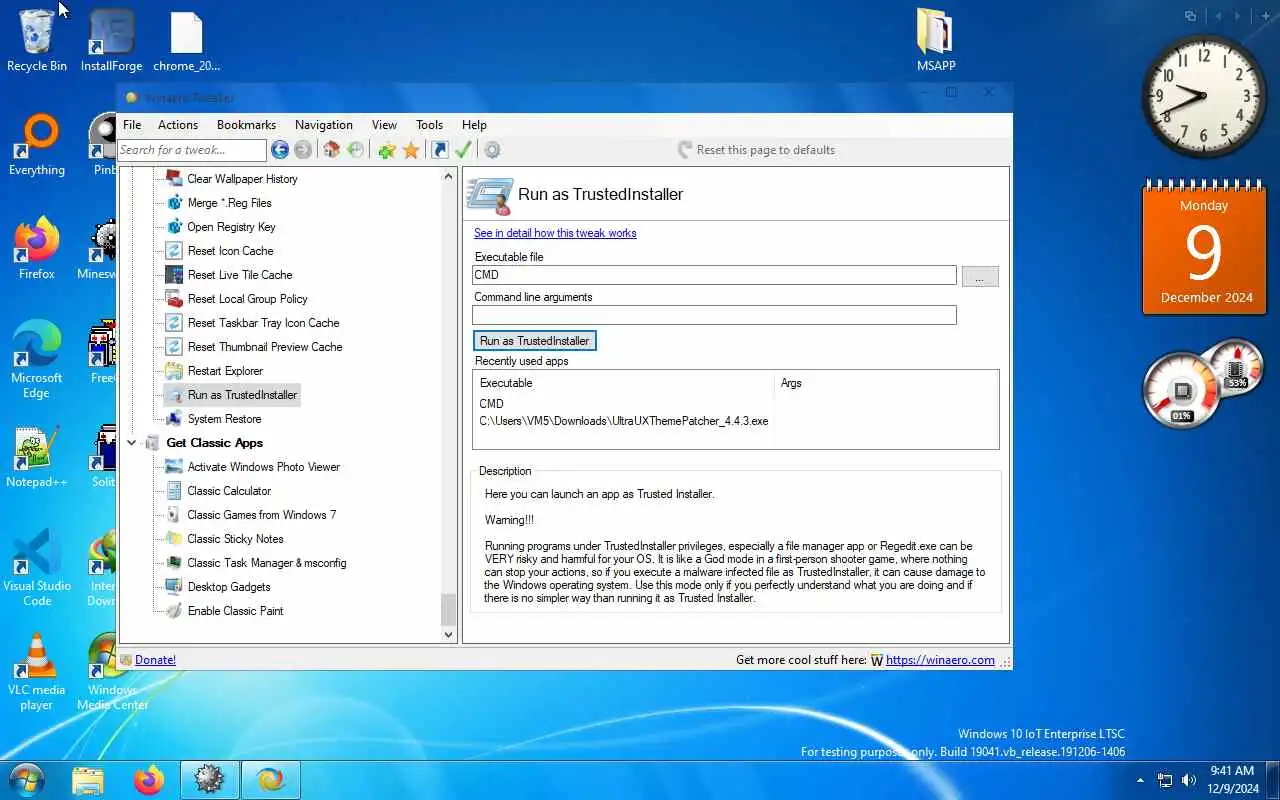
Task: Click into the Executable file field
Action: (x=714, y=275)
